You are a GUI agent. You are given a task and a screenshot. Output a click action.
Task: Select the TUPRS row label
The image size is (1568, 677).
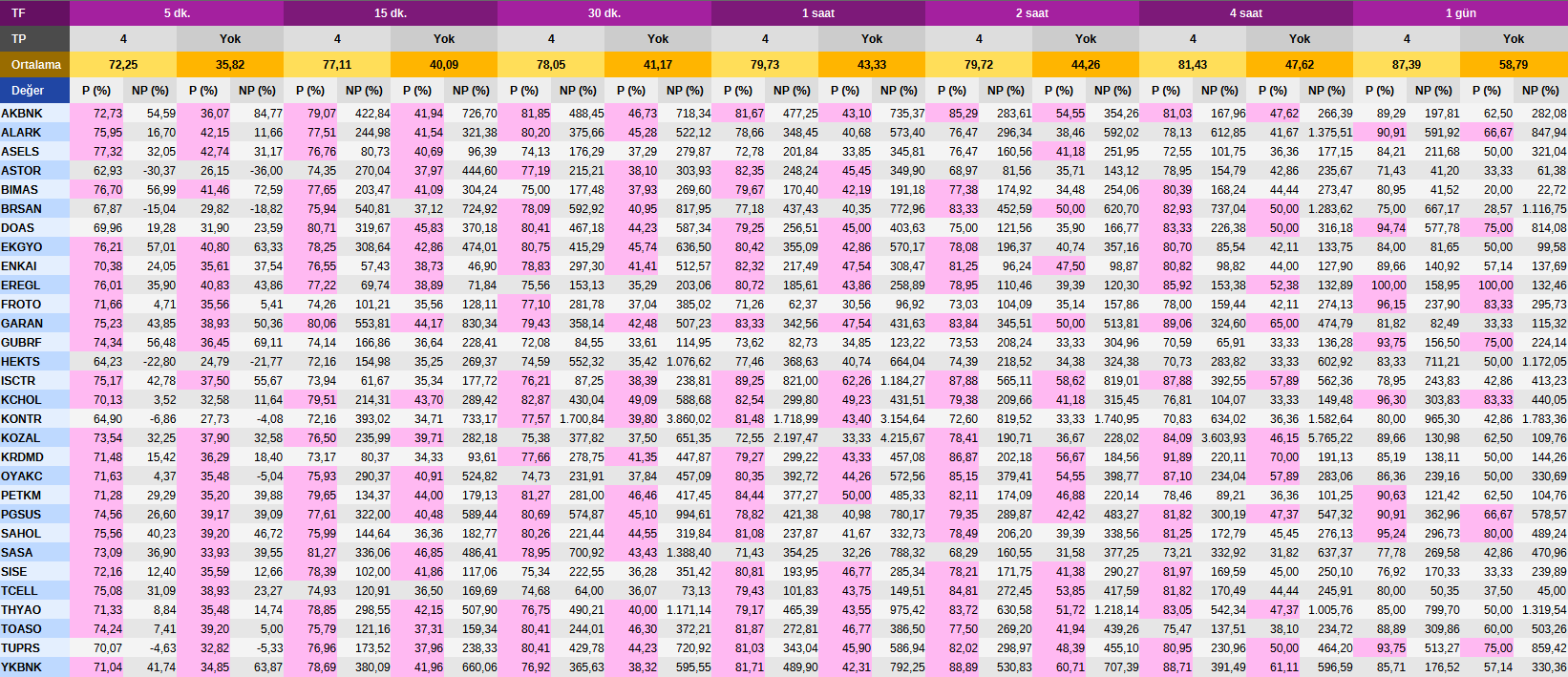34,648
